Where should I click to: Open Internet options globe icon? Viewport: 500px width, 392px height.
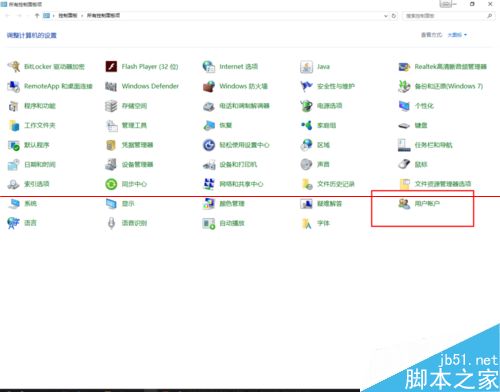(x=209, y=67)
